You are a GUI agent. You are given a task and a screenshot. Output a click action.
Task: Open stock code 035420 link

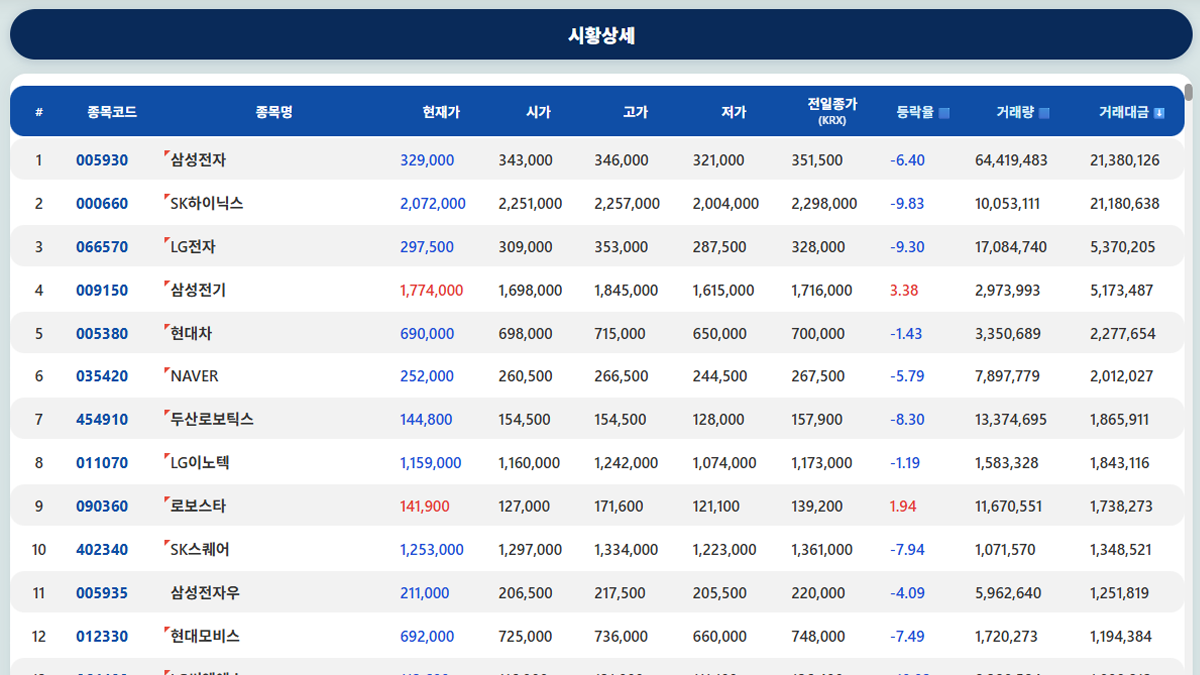coord(102,377)
